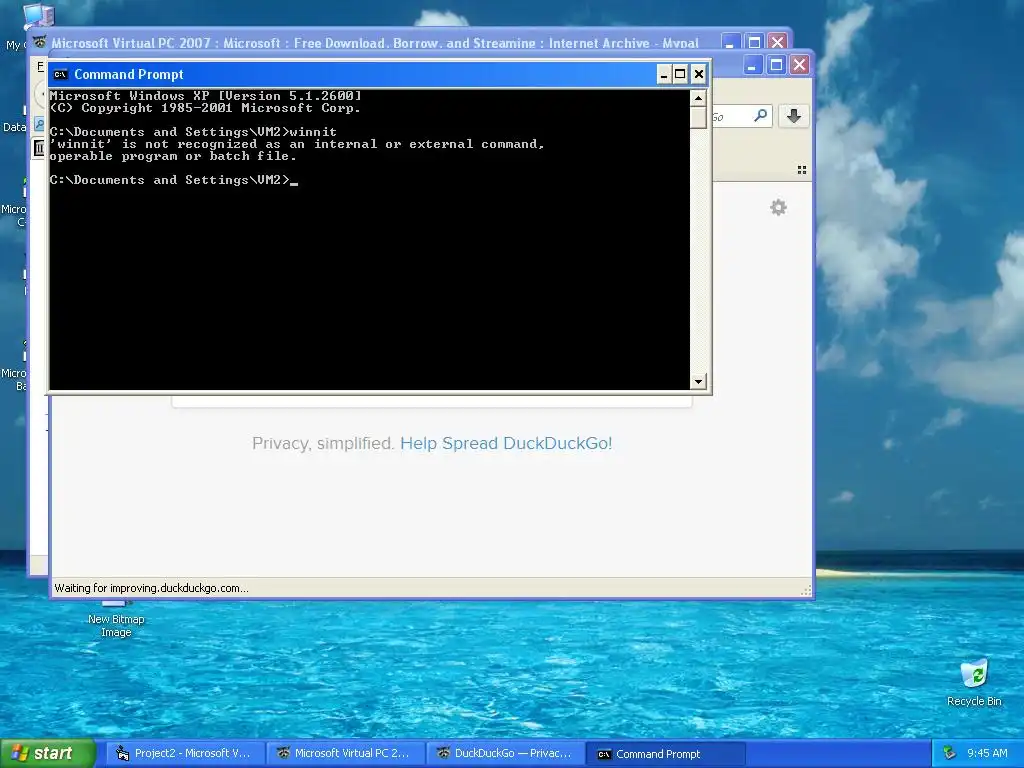Click the Privacy, simplified. text

coord(323,443)
